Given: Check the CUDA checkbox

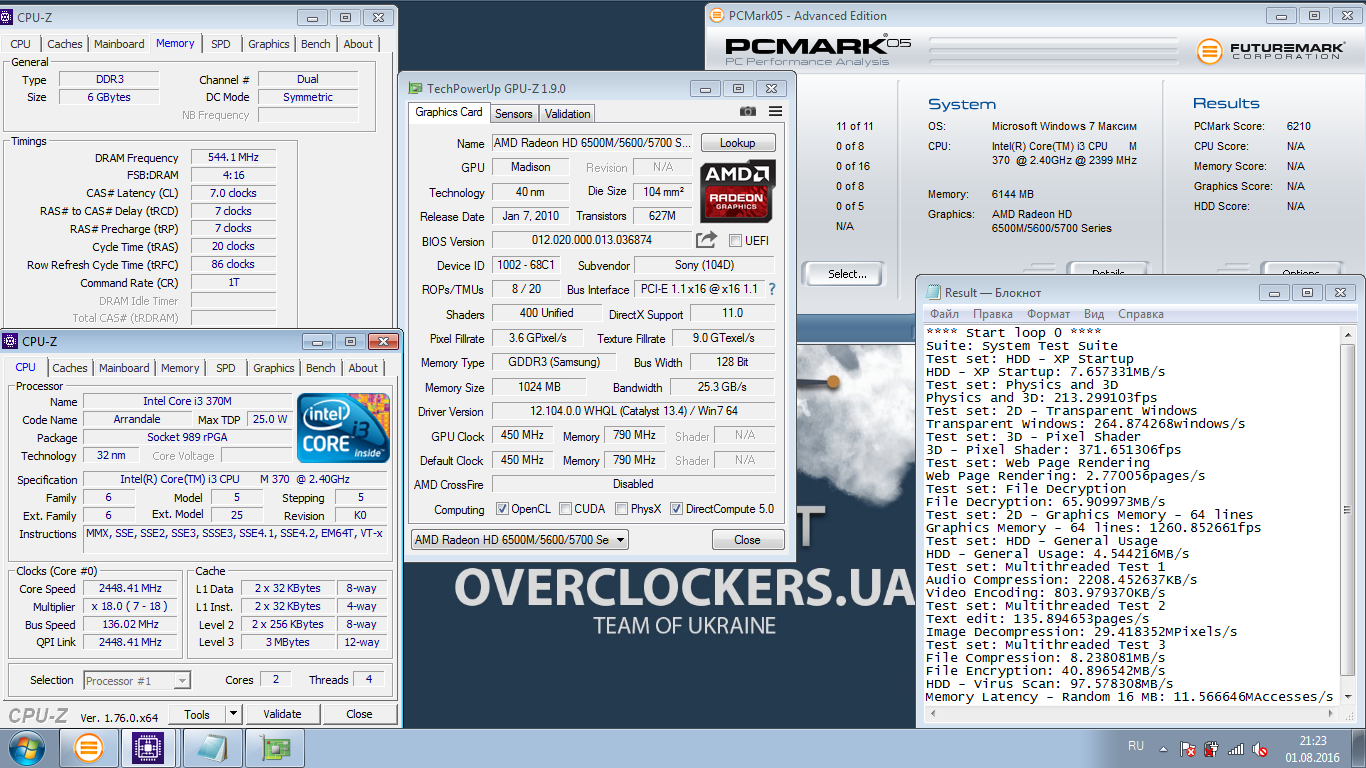Looking at the screenshot, I should [566, 509].
